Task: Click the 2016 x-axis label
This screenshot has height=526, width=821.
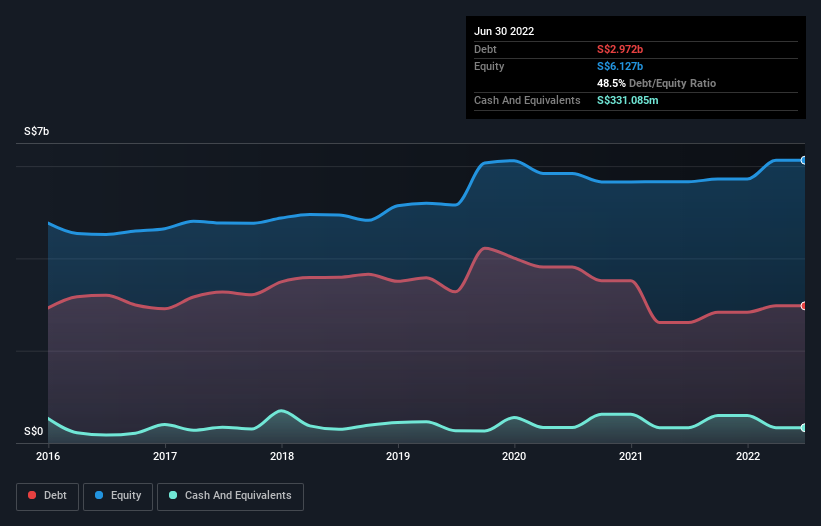Action: pyautogui.click(x=48, y=456)
